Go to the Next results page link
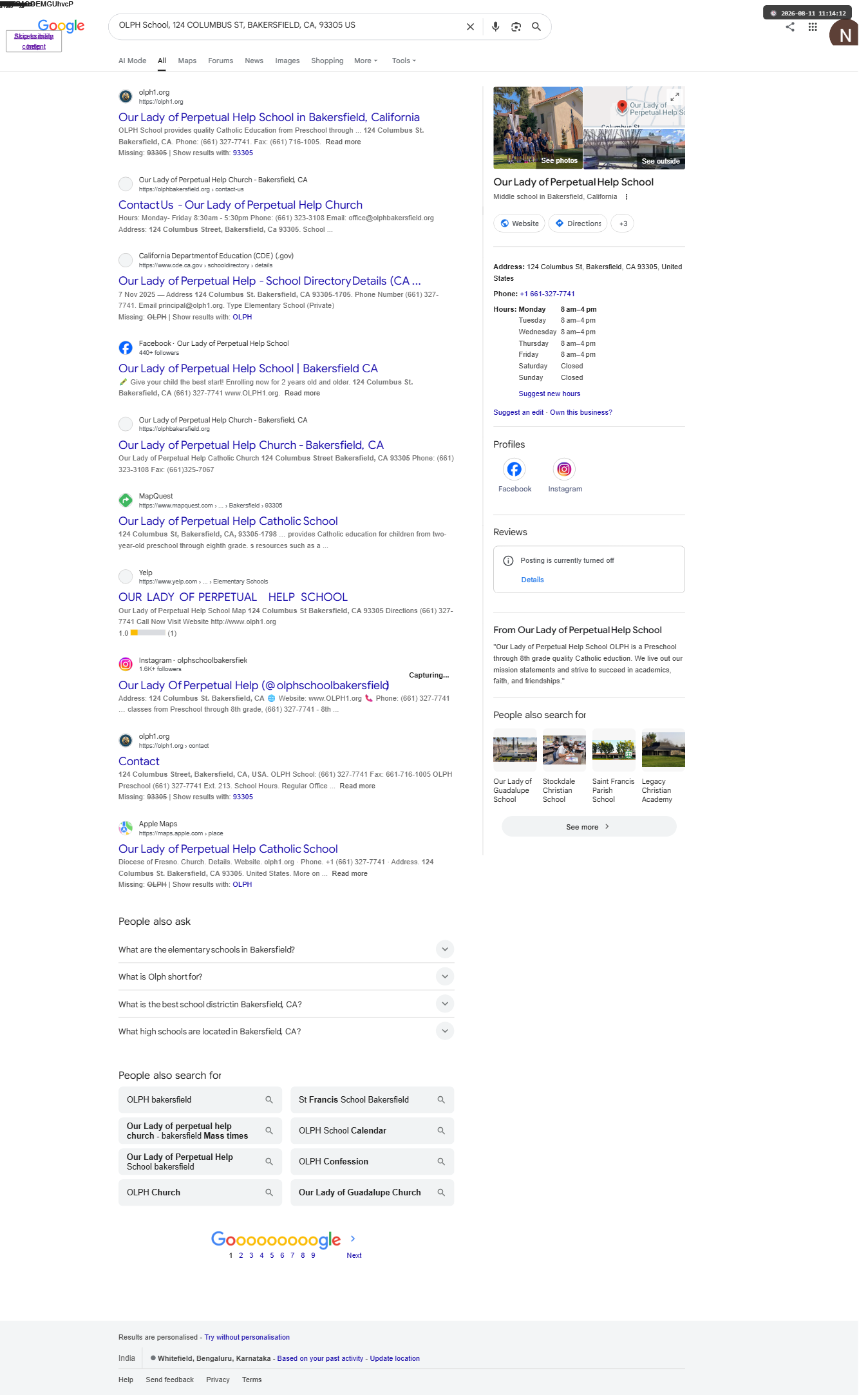Screen dimensions: 868x1395 coord(354,1255)
